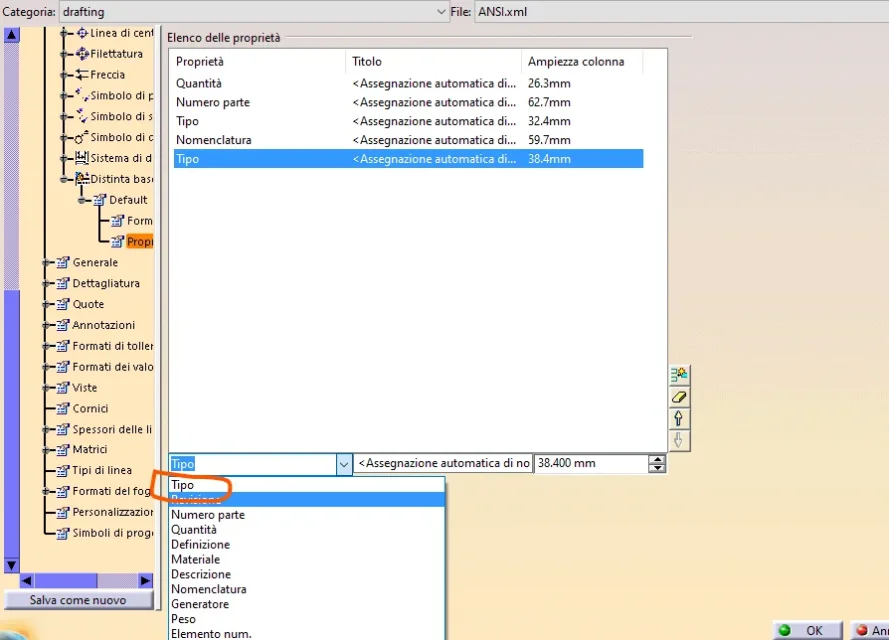Confirm with the OK button
Image resolution: width=889 pixels, height=640 pixels.
point(807,630)
